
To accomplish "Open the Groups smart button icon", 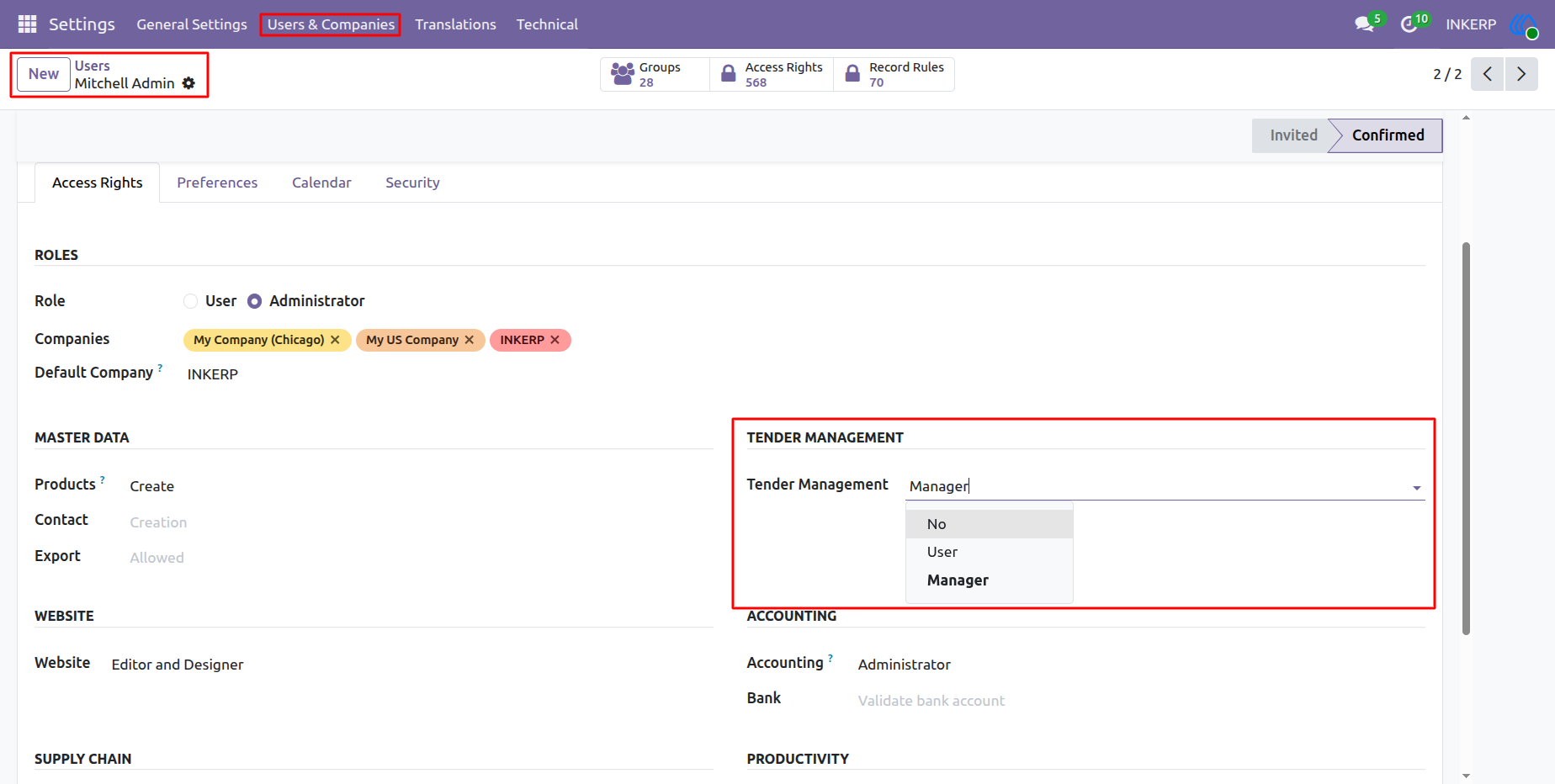I will point(623,74).
